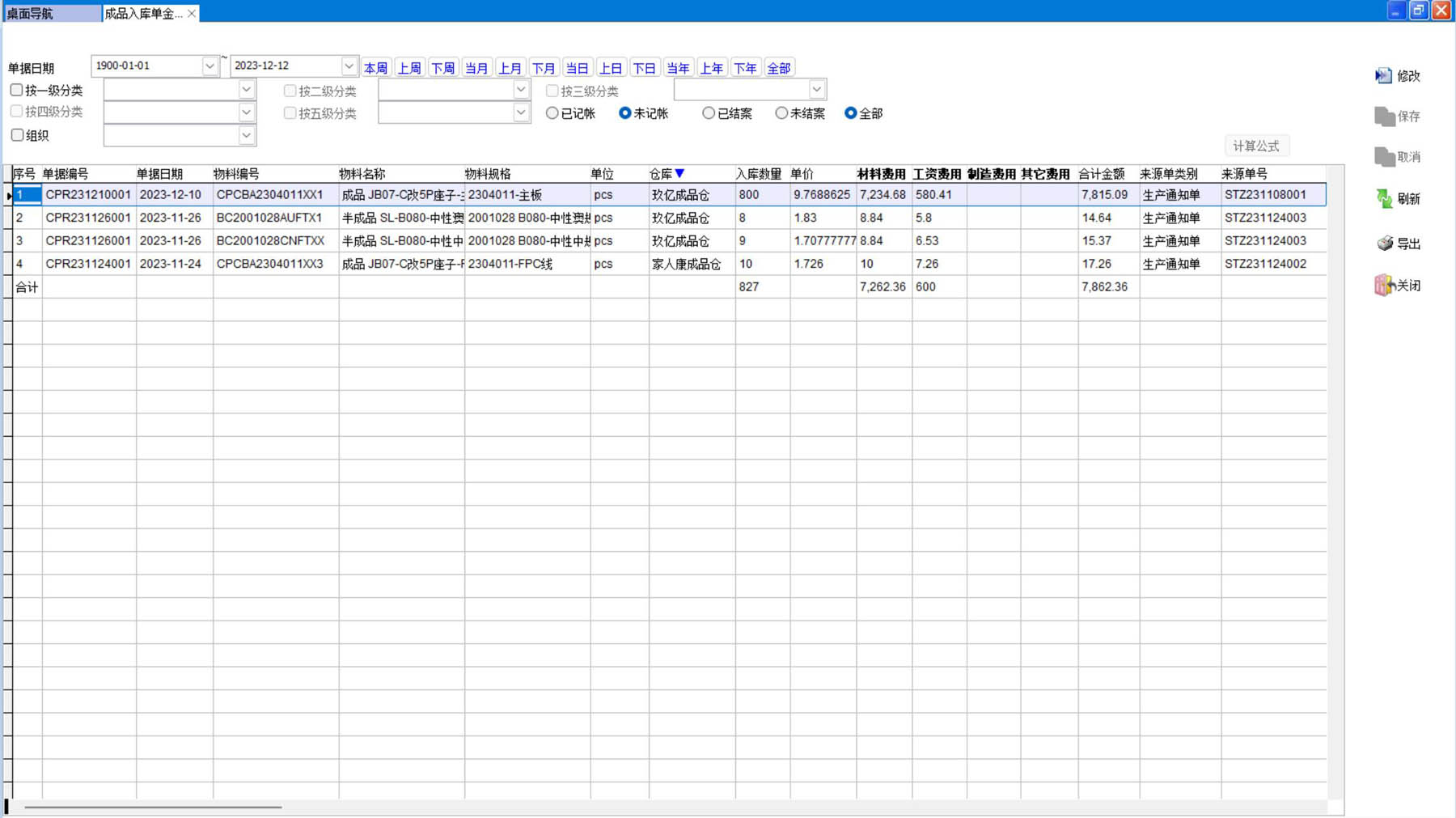Enable the 按一级分类 checkbox
The width and height of the screenshot is (1456, 818).
tap(16, 90)
